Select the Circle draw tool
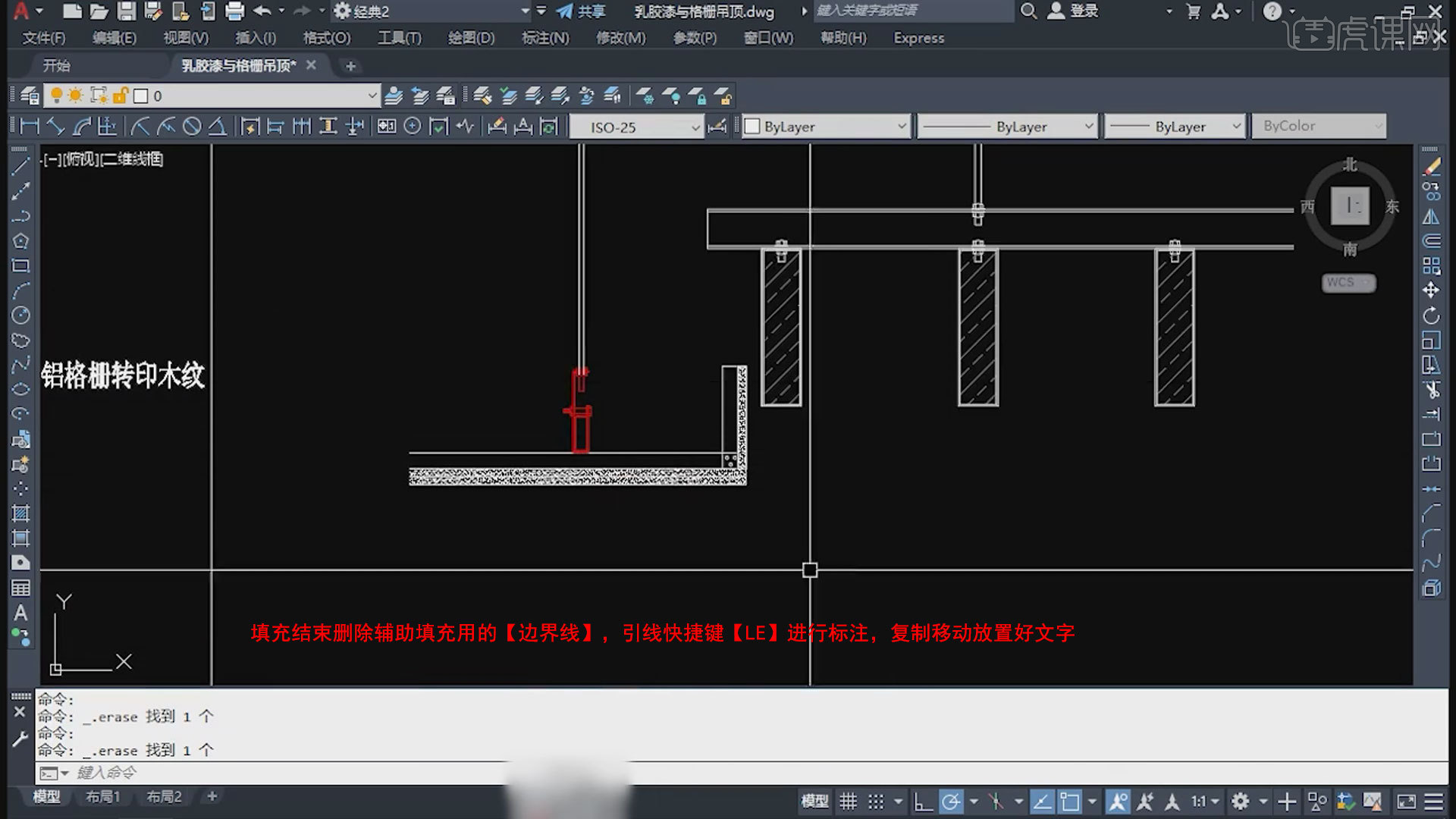This screenshot has width=1456, height=819. tap(20, 315)
